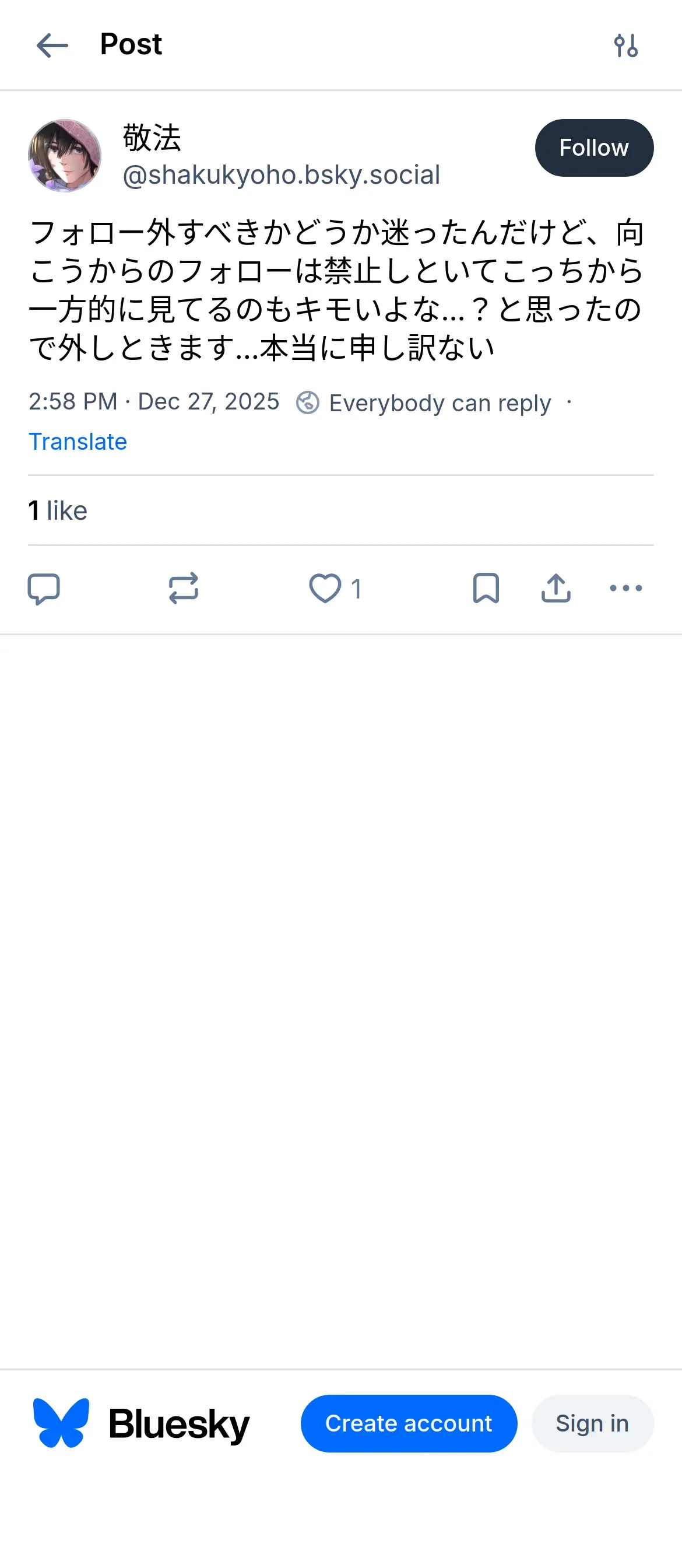This screenshot has width=682, height=1568.
Task: Like the post with the heart
Action: [x=325, y=589]
